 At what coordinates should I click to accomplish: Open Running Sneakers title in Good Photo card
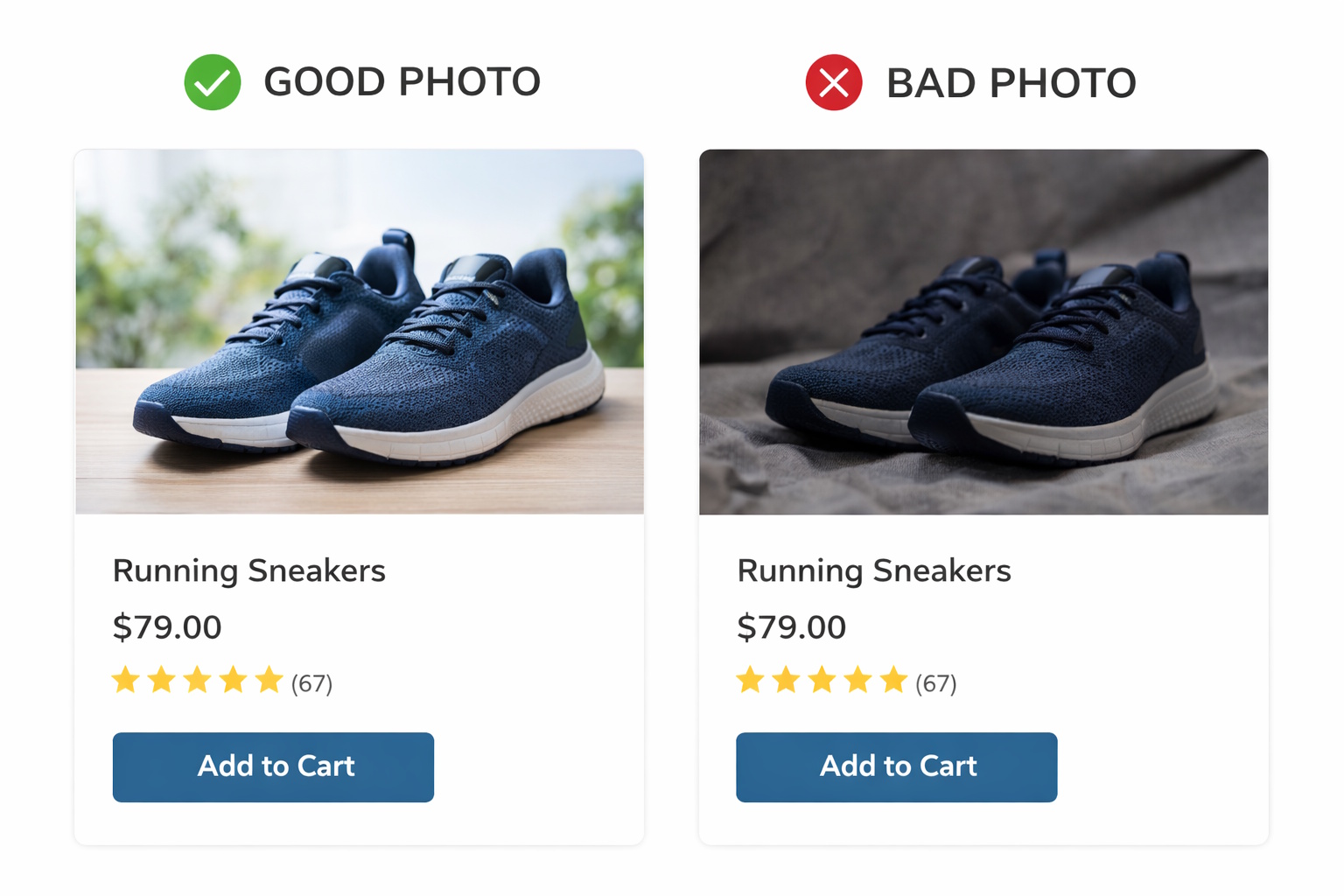[x=249, y=570]
